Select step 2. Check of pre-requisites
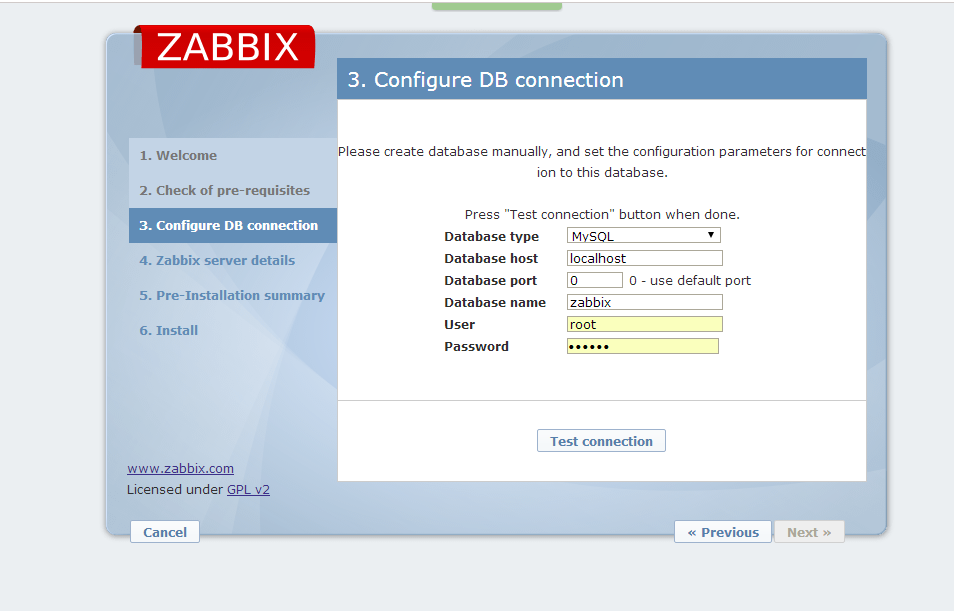 point(233,190)
